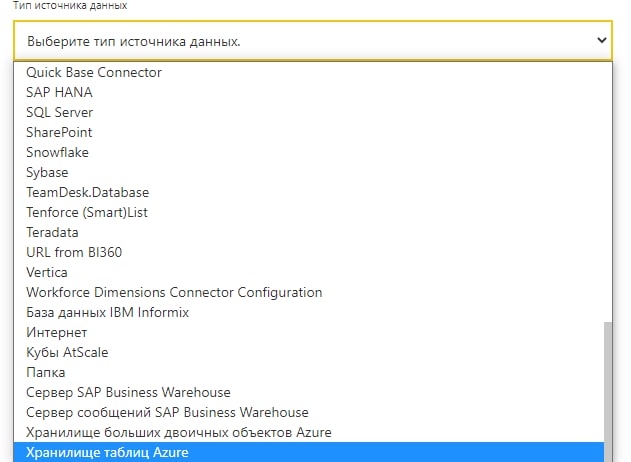Choose Сервер сообщений SAP Business Warehouse
The width and height of the screenshot is (631, 462).
pos(309,412)
